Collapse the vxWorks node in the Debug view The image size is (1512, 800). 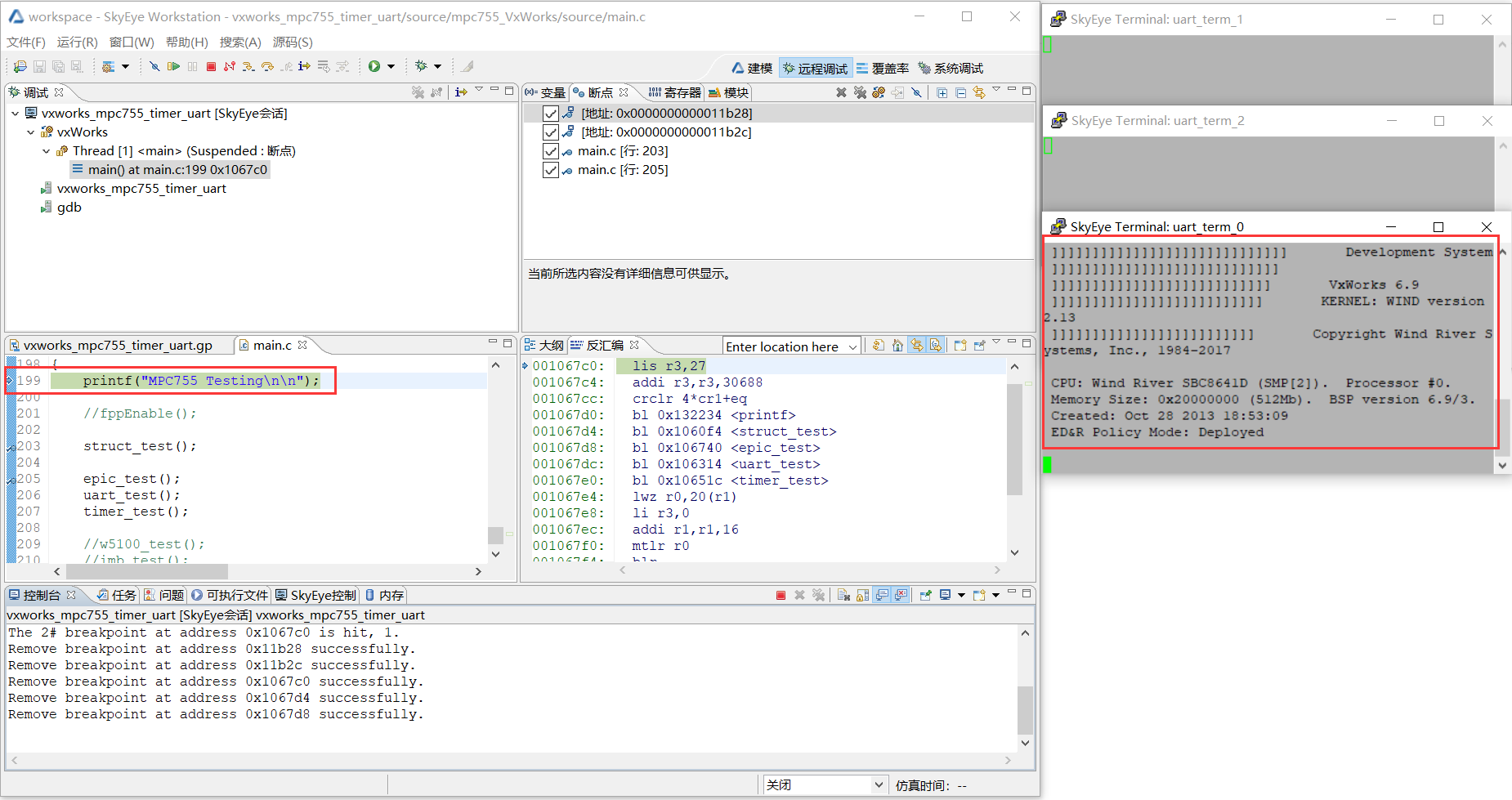point(31,132)
